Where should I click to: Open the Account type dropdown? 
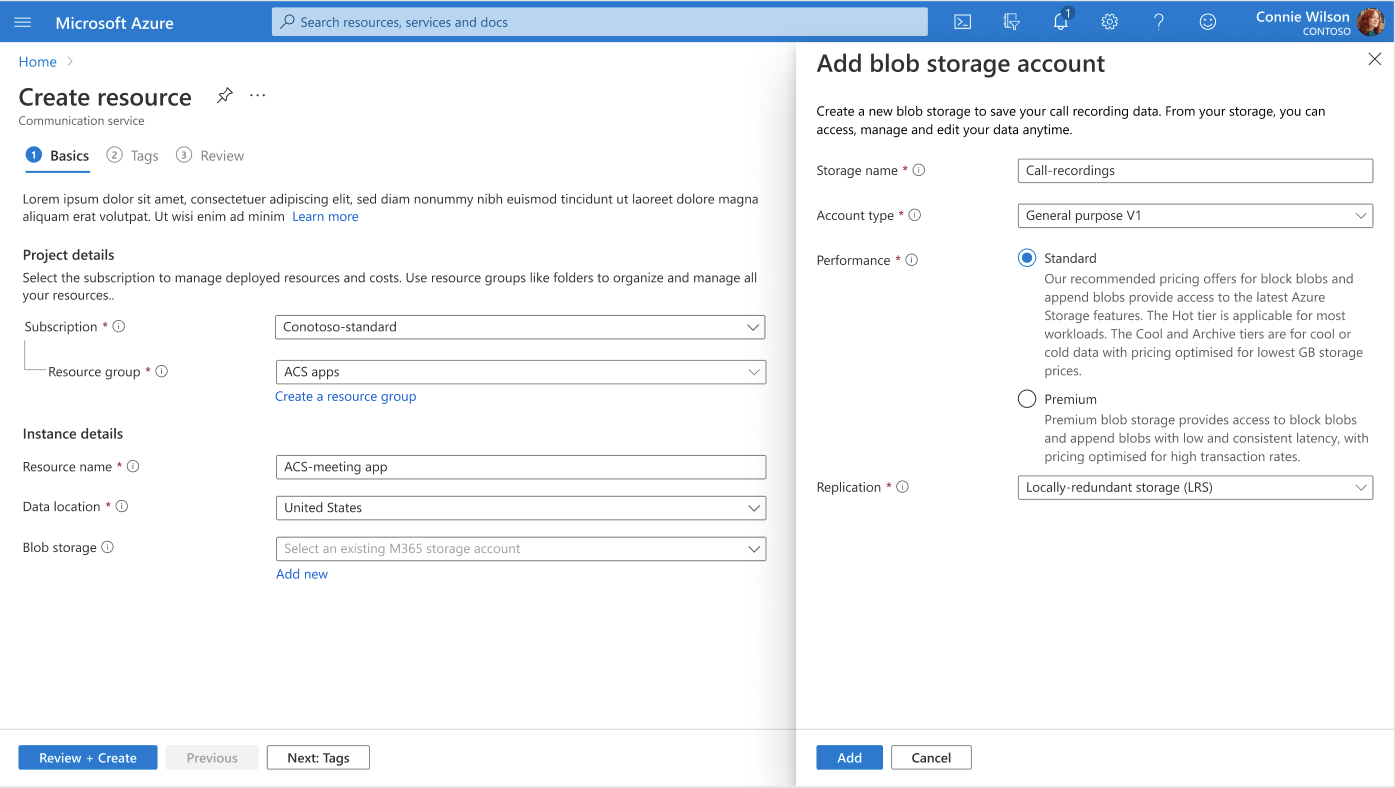(x=1195, y=216)
